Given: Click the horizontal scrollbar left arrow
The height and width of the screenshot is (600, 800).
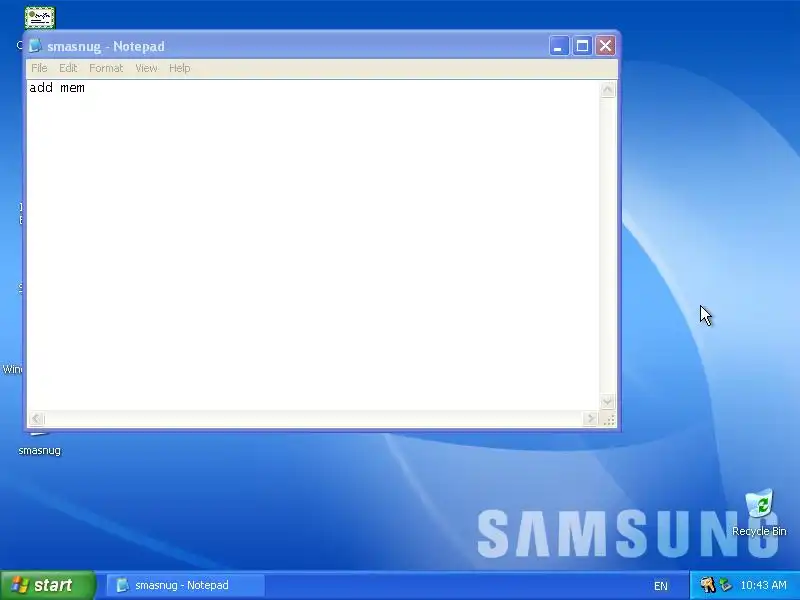Looking at the screenshot, I should pyautogui.click(x=36, y=419).
